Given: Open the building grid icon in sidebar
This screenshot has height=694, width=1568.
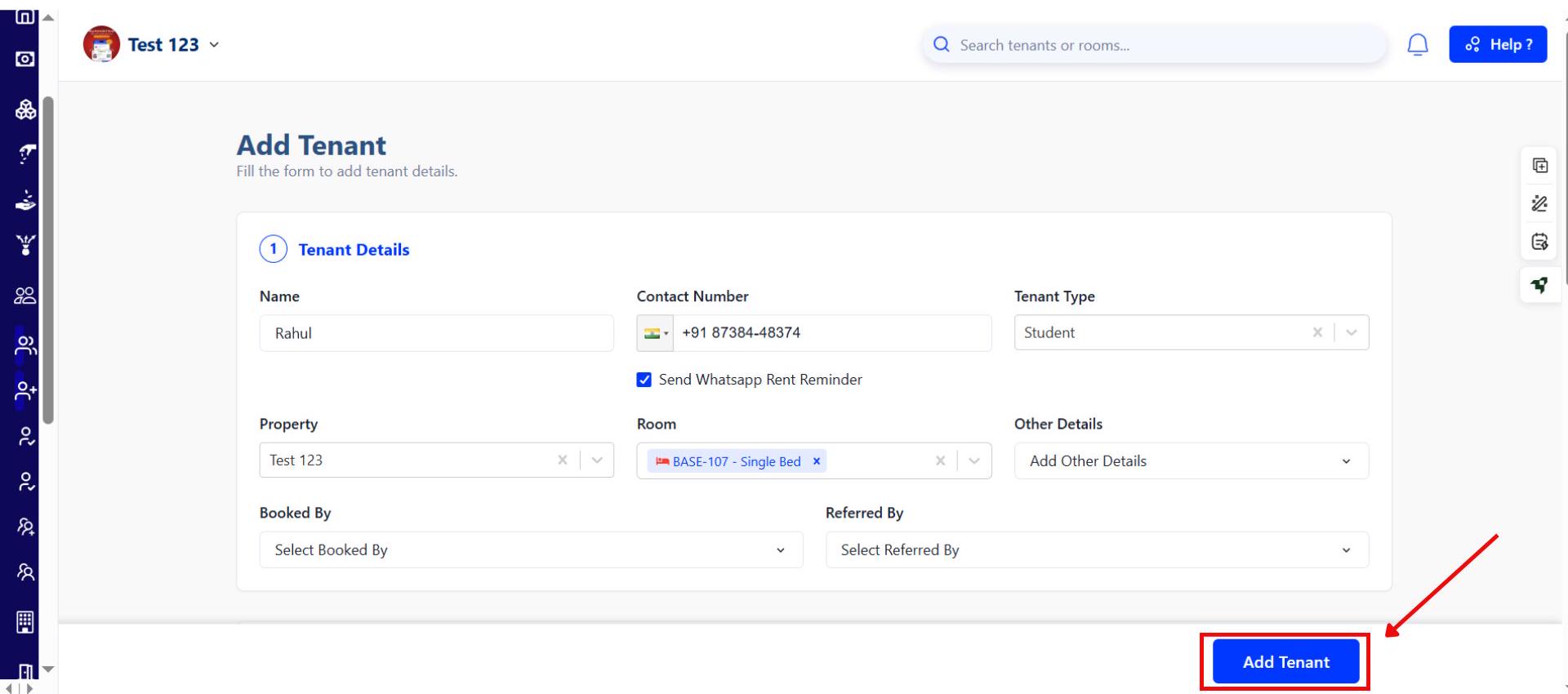Looking at the screenshot, I should [25, 622].
